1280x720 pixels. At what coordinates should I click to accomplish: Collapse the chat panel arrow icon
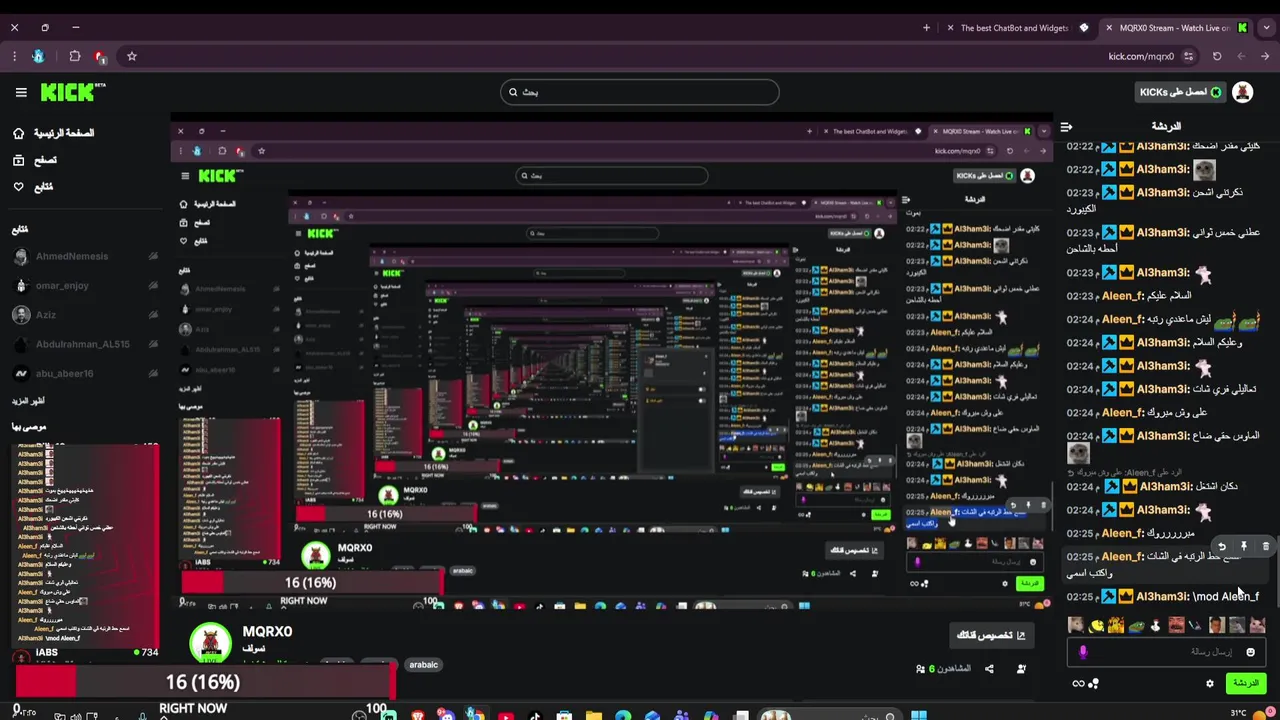pos(1066,126)
